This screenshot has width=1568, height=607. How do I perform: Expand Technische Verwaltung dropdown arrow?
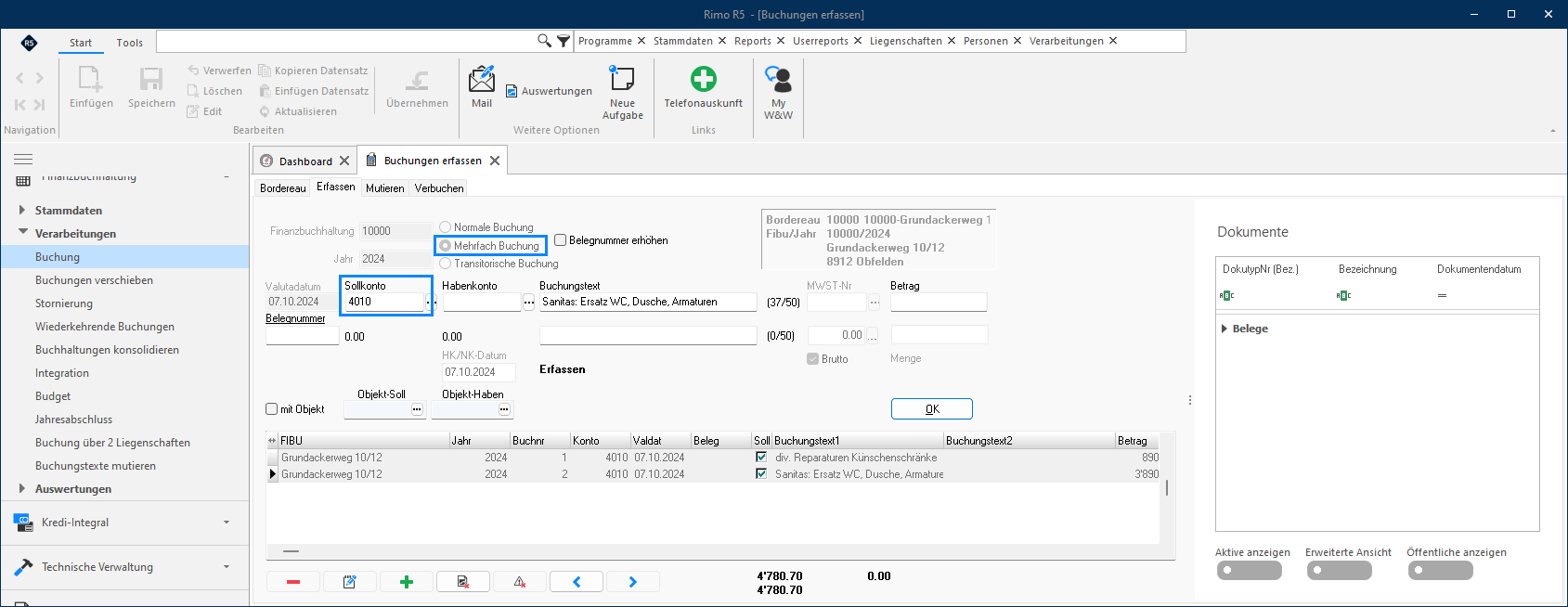click(x=227, y=567)
